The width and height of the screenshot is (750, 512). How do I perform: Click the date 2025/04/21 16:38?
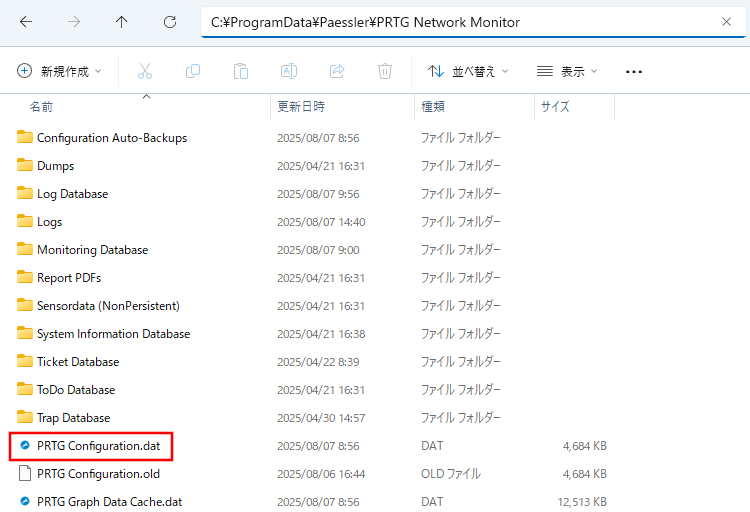point(321,334)
